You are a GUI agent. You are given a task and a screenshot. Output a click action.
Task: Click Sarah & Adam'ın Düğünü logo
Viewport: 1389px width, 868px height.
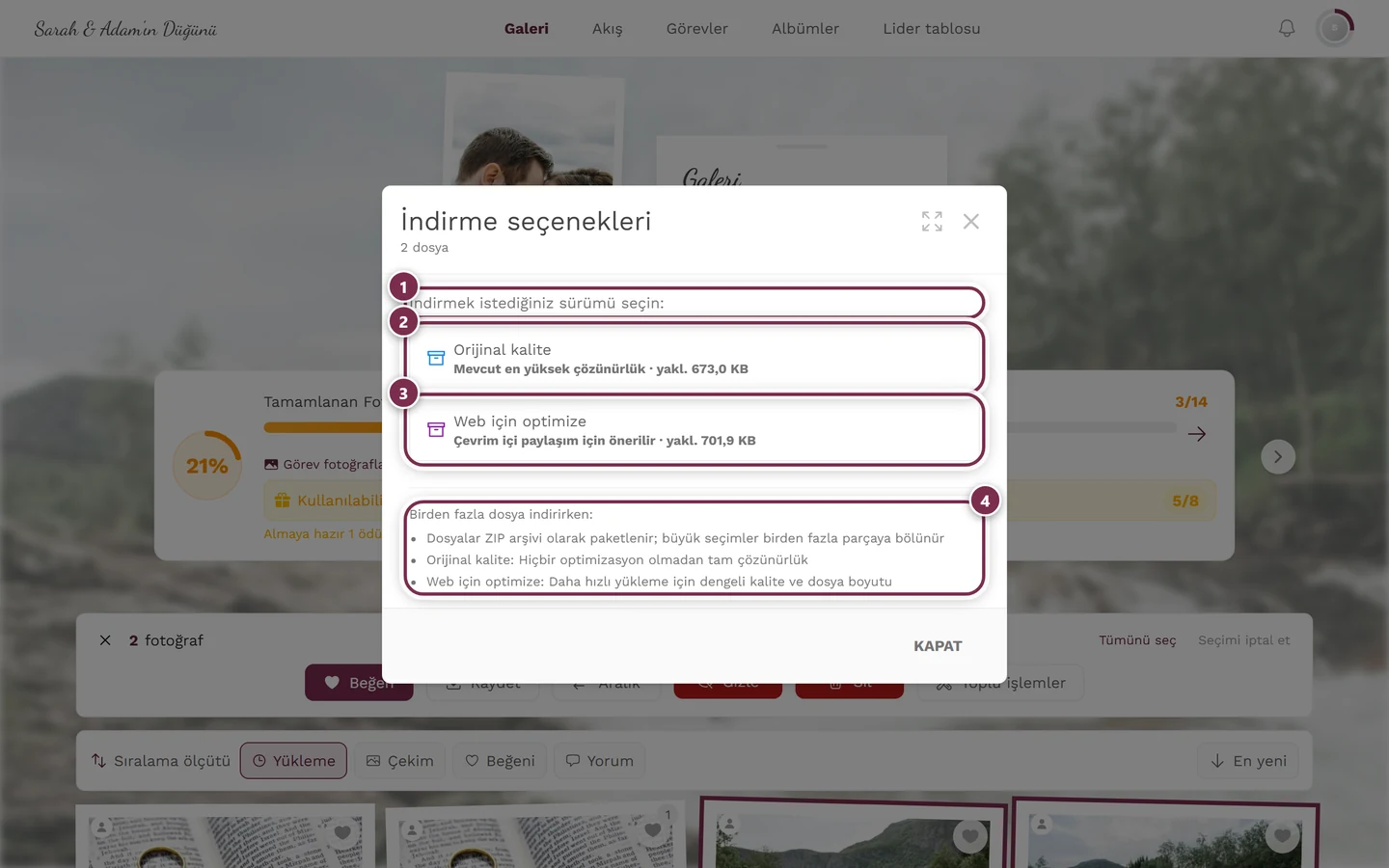[125, 29]
